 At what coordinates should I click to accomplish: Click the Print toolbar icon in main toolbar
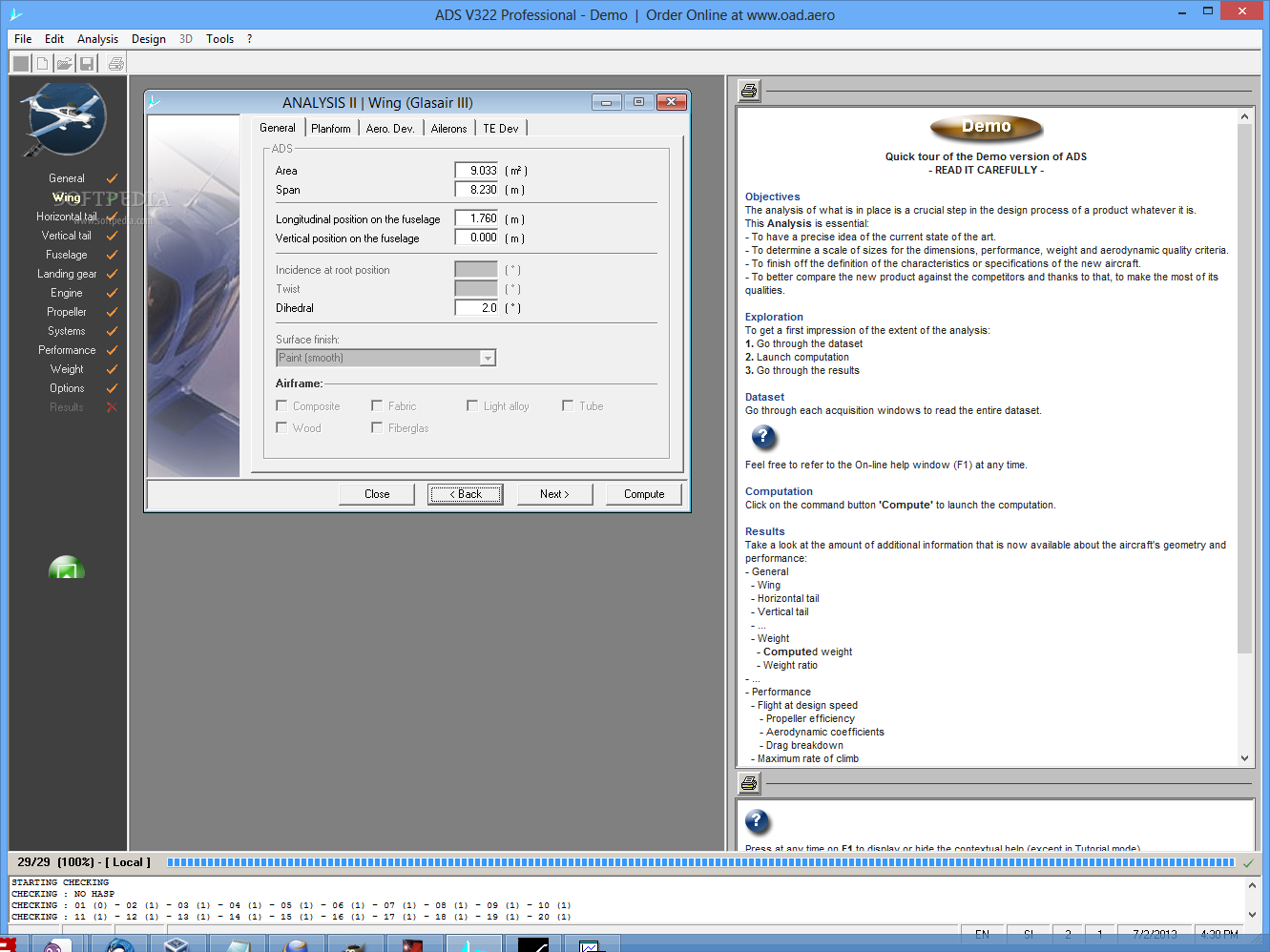[115, 64]
